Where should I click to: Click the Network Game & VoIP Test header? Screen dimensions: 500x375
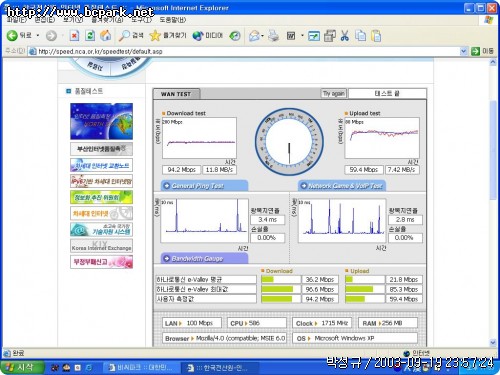pyautogui.click(x=342, y=186)
